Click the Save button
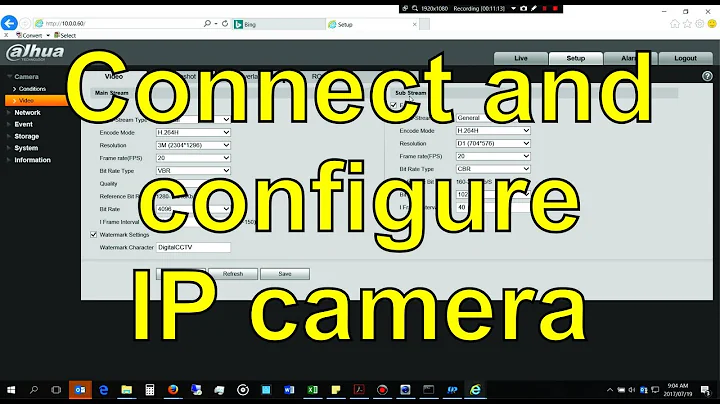 285,274
